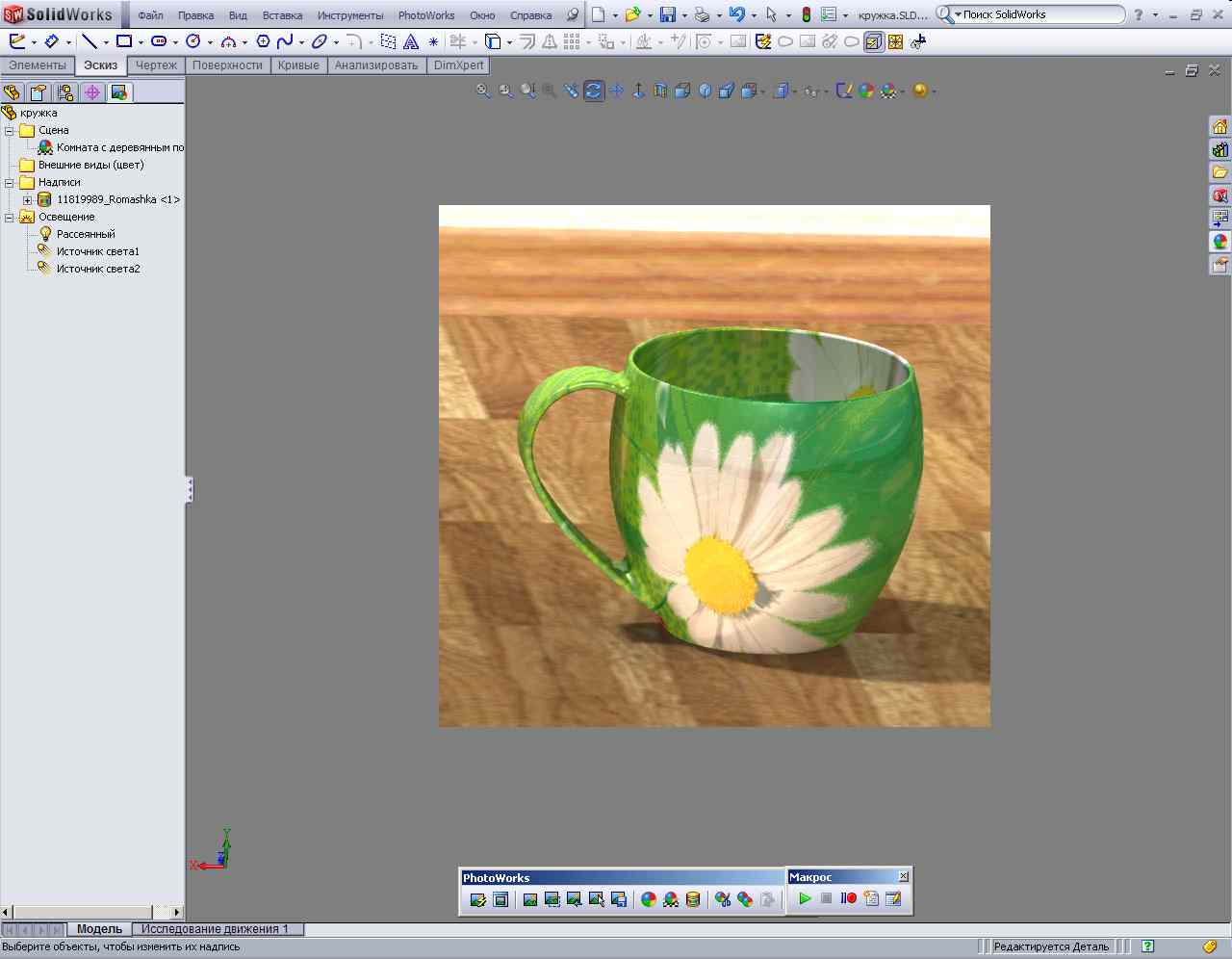Click the Rebuild traffic light icon
The image size is (1232, 959).
(x=807, y=14)
